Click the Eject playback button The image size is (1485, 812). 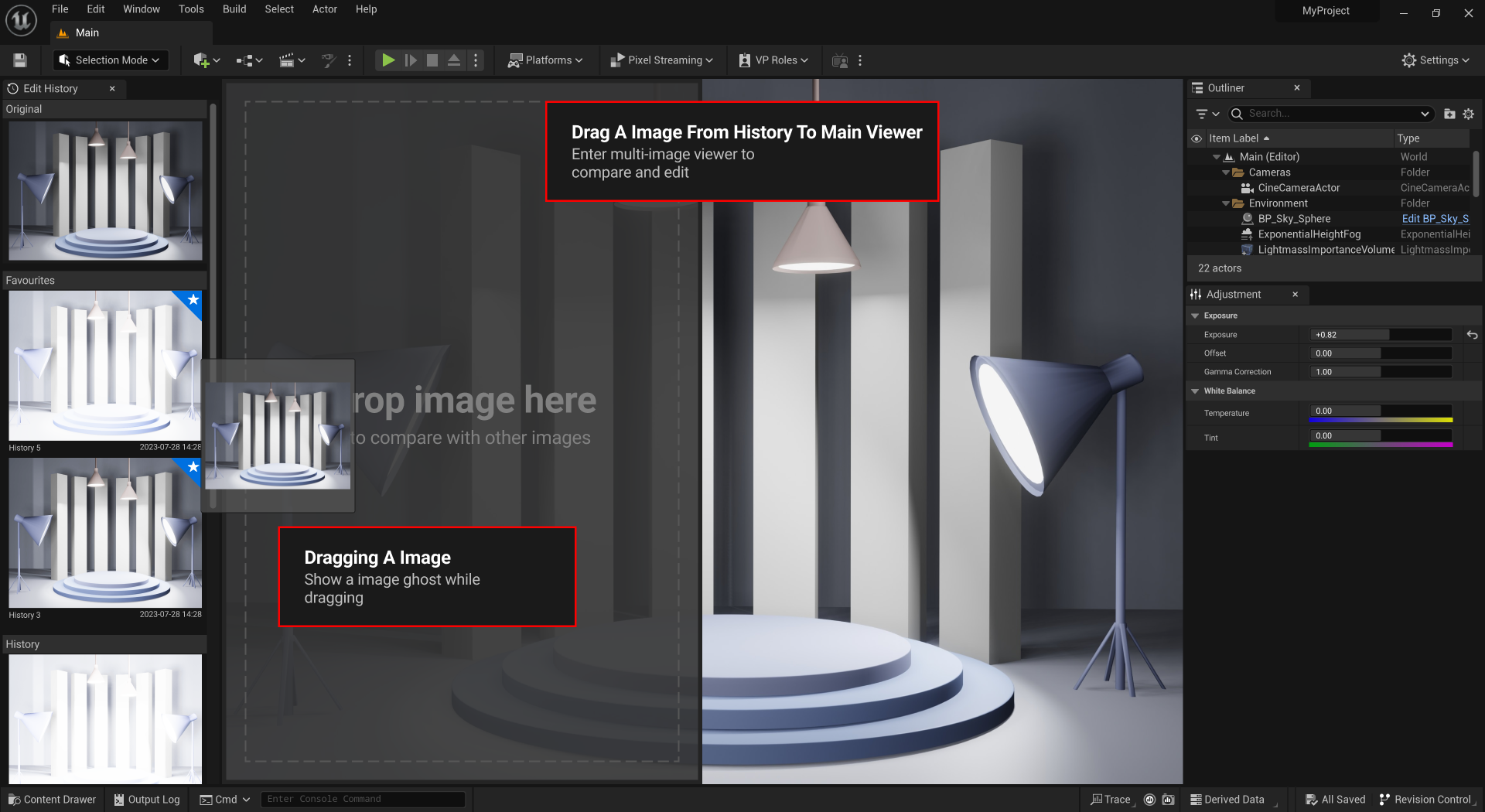coord(454,60)
